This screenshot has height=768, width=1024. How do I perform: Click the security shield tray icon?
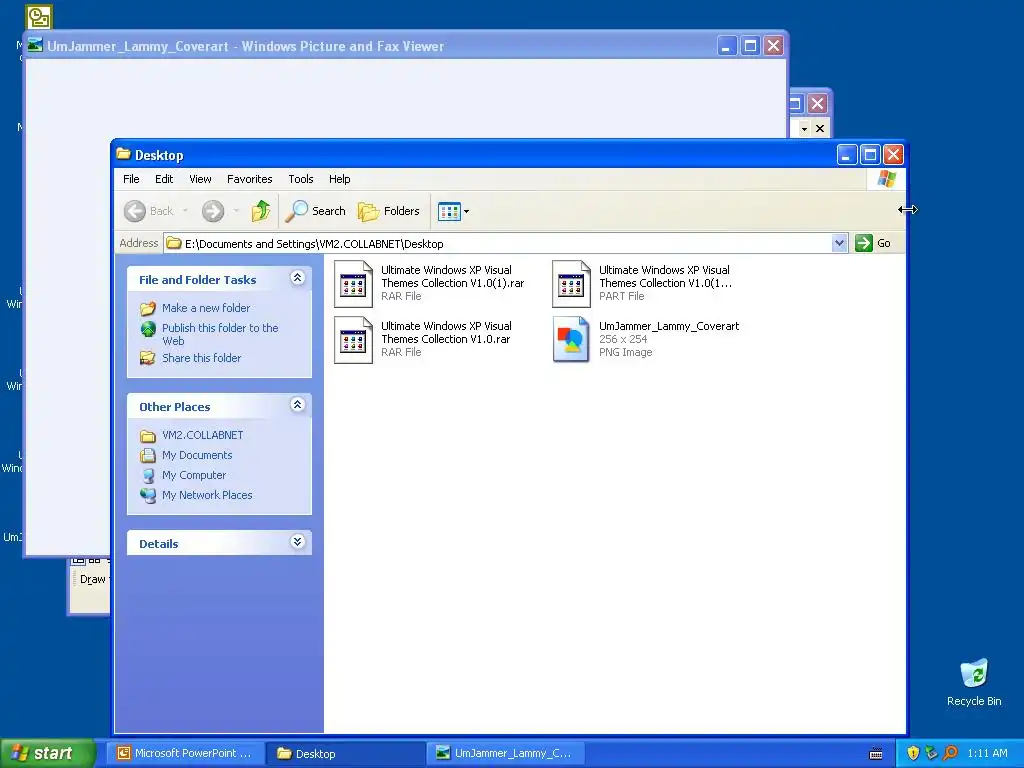tap(913, 753)
